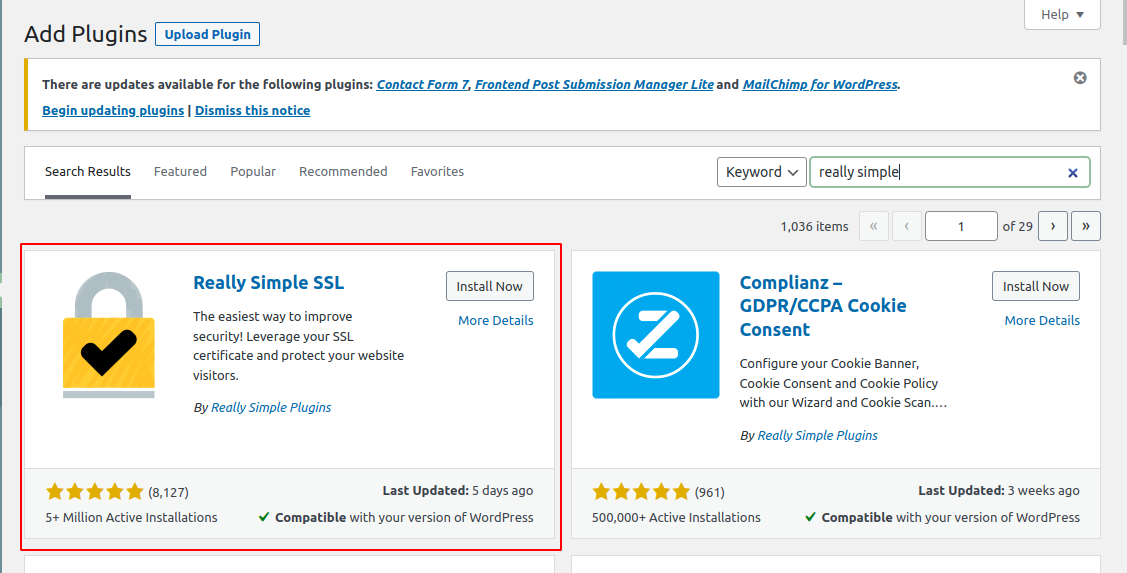This screenshot has width=1127, height=573.
Task: Click the 'of 29' page total text
Action: tap(1017, 226)
